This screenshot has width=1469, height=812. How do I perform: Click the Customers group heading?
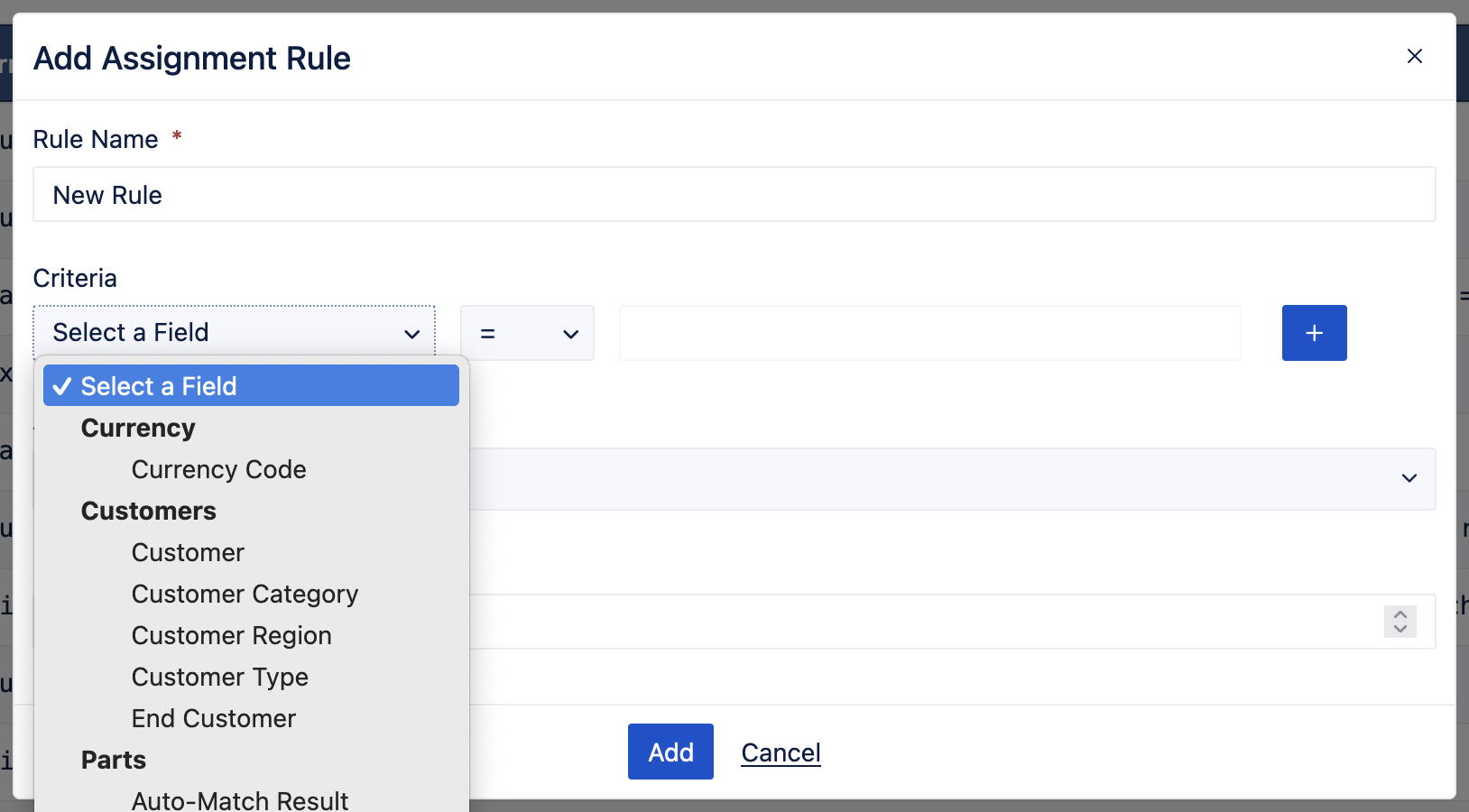(x=148, y=511)
